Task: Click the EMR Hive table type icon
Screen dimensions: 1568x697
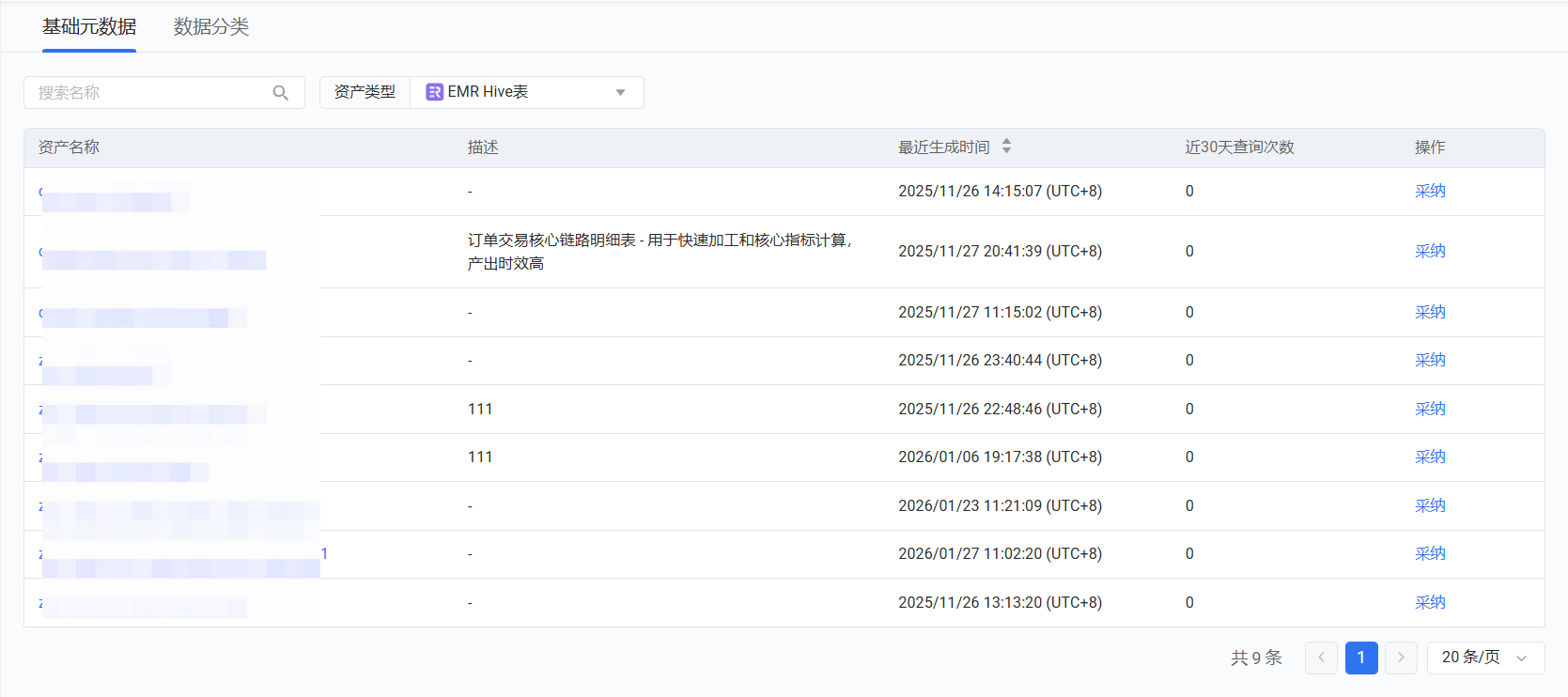Action: tap(434, 92)
